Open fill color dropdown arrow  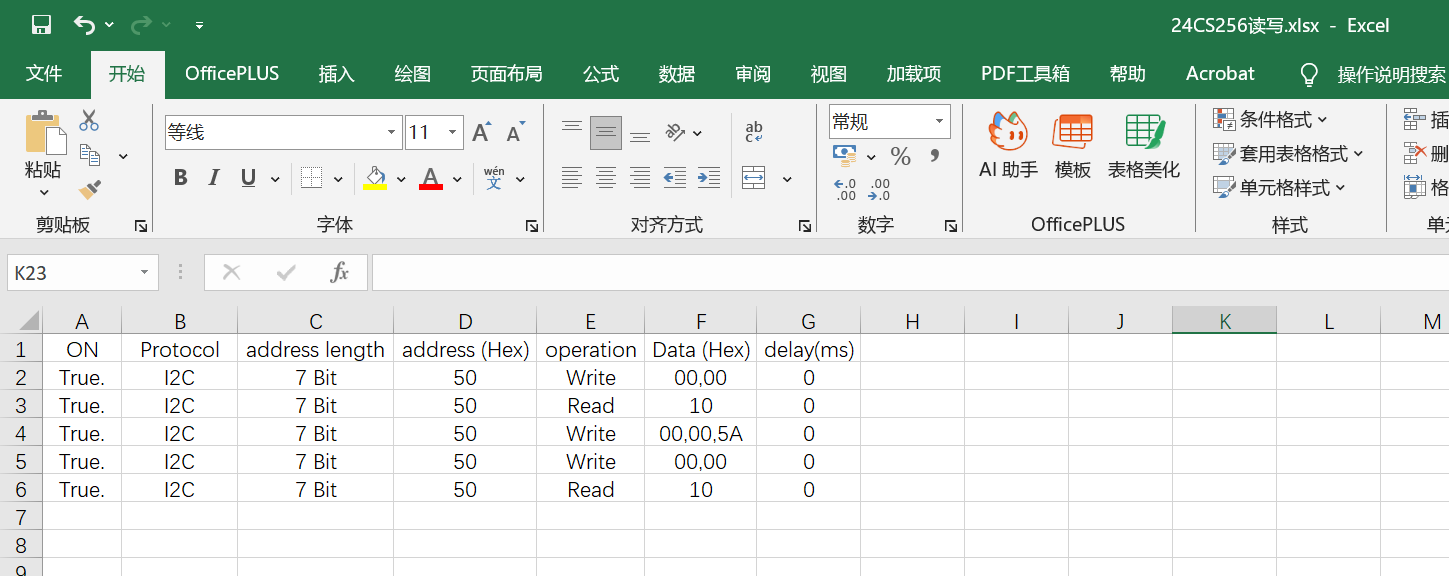coord(401,179)
